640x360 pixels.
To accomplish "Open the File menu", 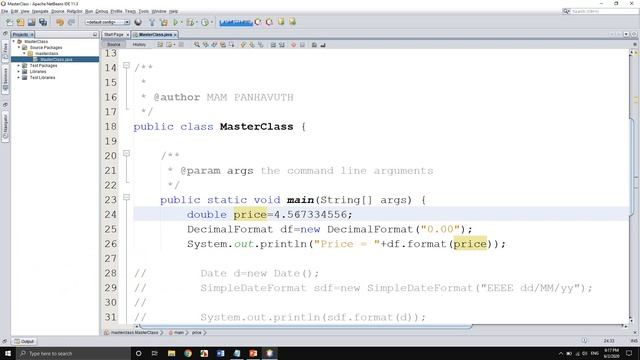I will [x=4, y=11].
